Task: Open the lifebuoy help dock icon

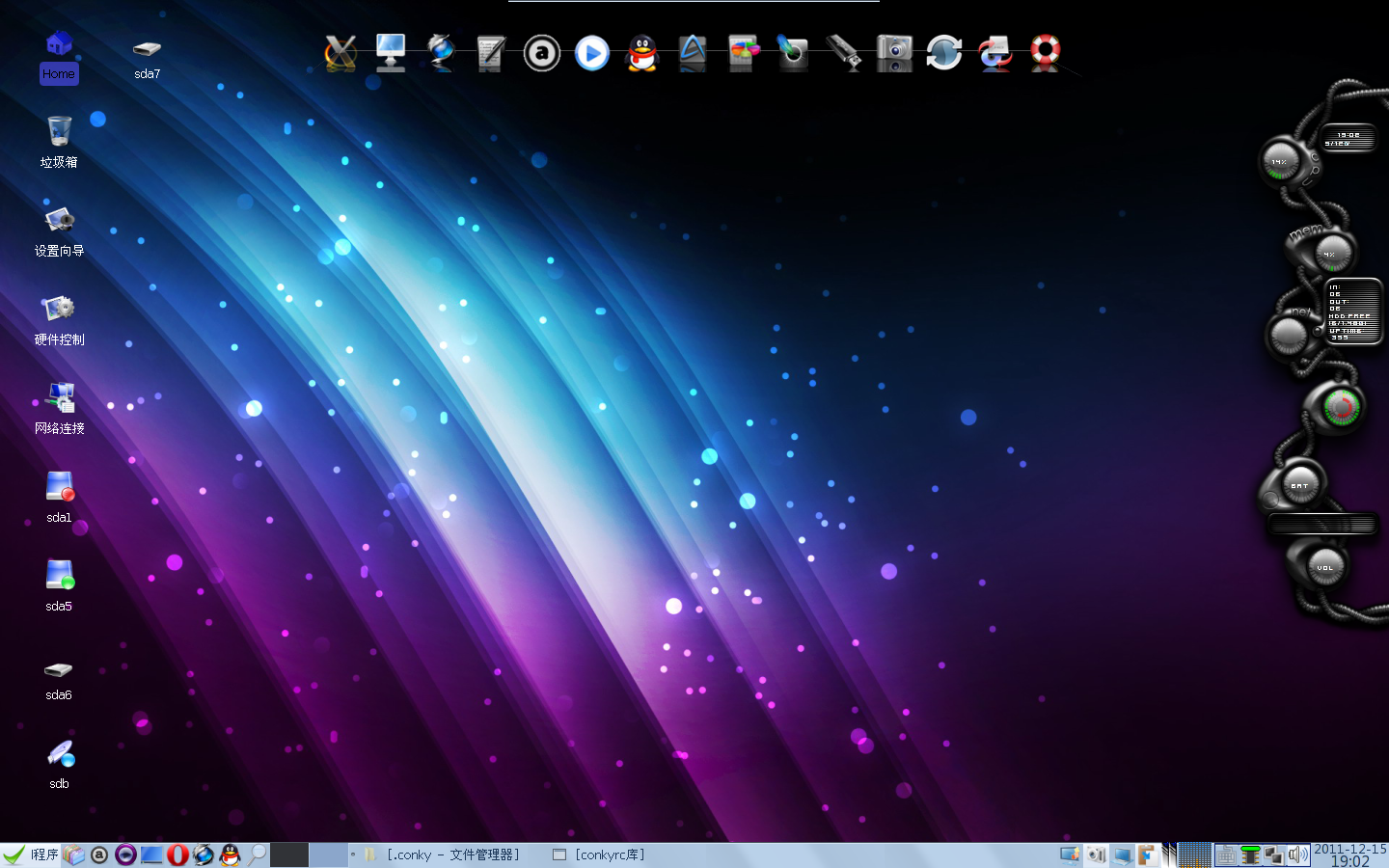Action: [x=1046, y=53]
